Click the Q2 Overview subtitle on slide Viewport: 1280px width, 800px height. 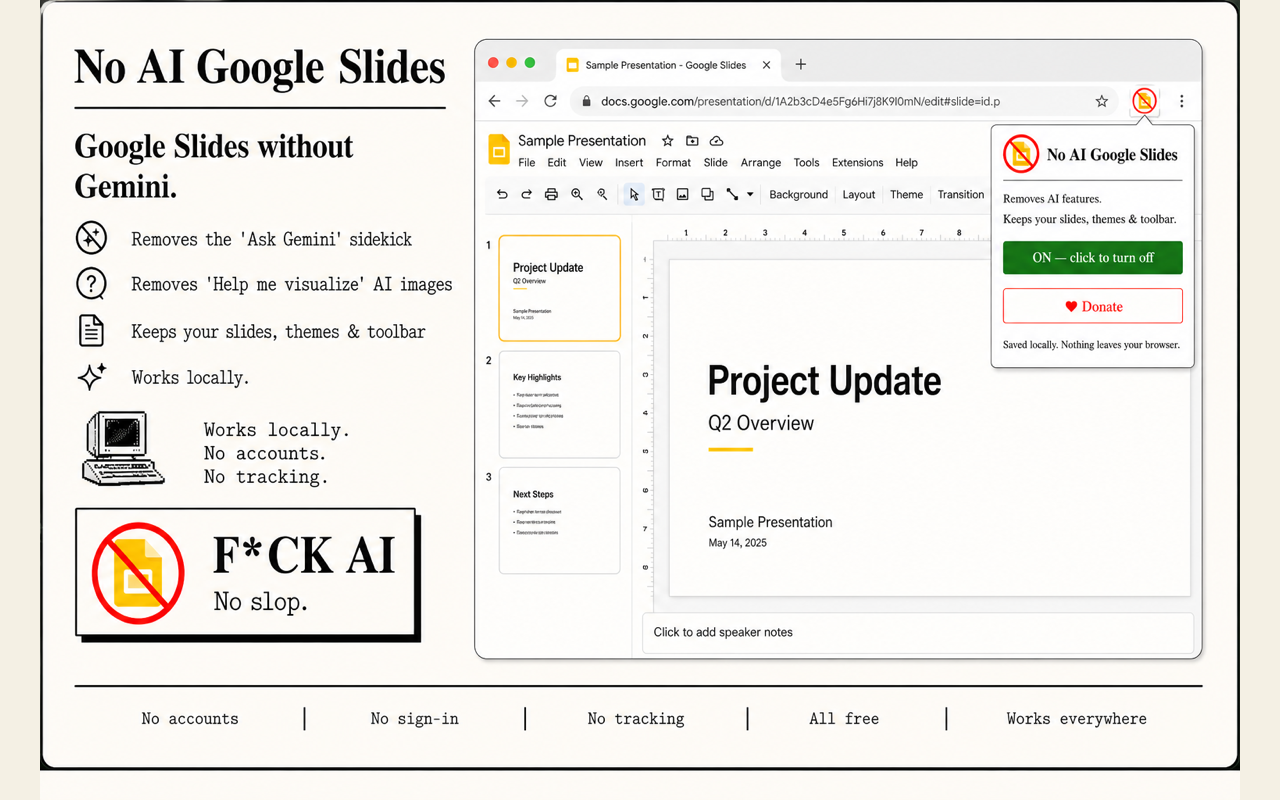761,423
